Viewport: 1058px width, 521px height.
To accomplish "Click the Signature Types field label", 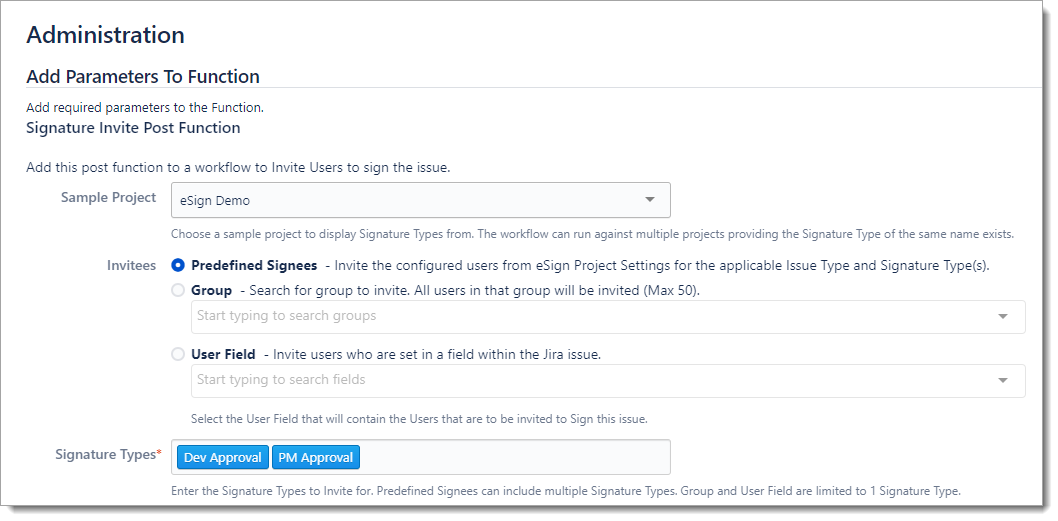I will [x=105, y=455].
